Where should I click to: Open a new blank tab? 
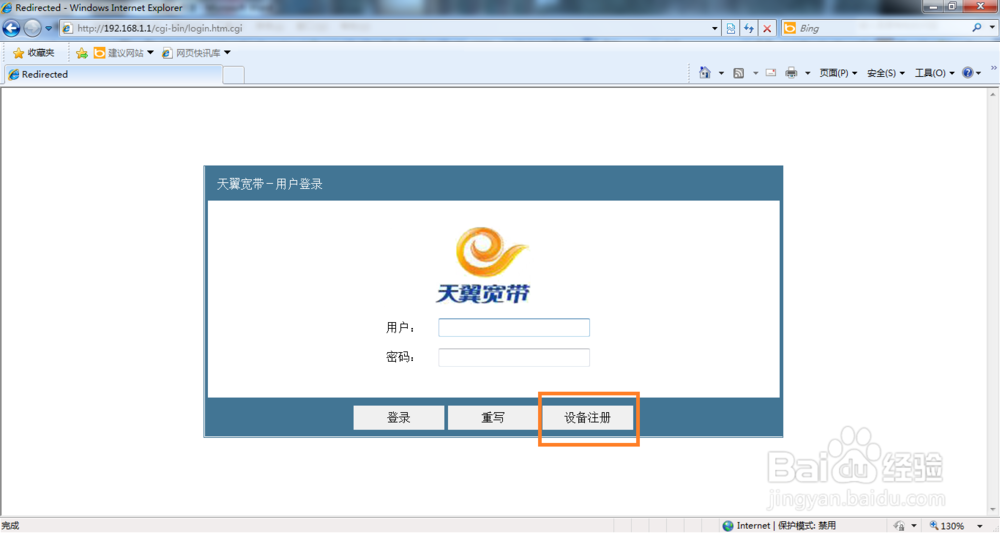coord(233,75)
